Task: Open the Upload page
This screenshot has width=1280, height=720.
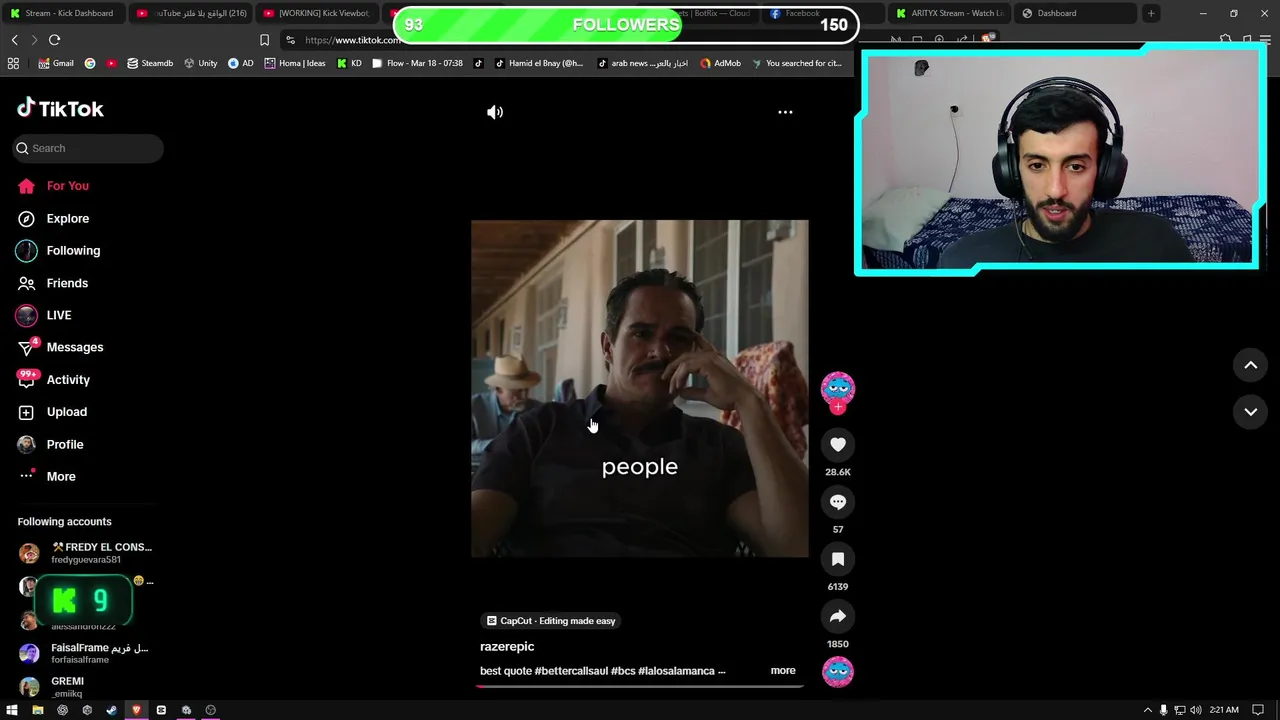Action: pos(66,412)
